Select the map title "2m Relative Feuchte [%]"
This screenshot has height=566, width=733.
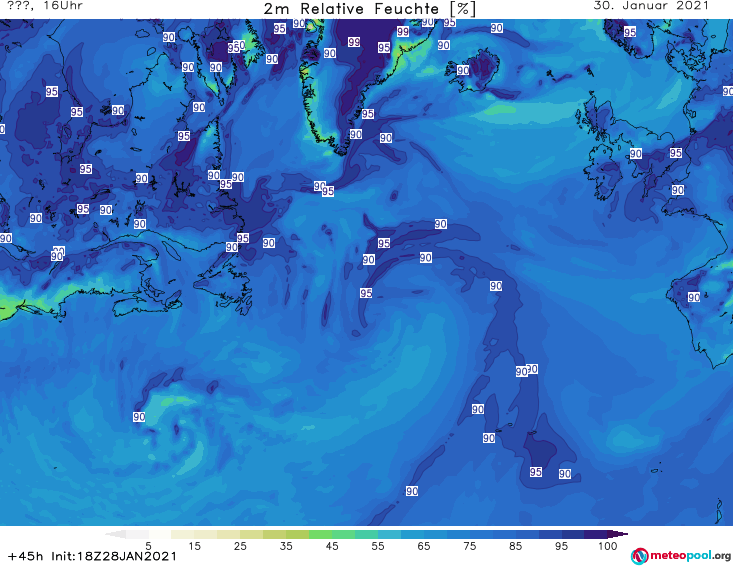pyautogui.click(x=370, y=9)
